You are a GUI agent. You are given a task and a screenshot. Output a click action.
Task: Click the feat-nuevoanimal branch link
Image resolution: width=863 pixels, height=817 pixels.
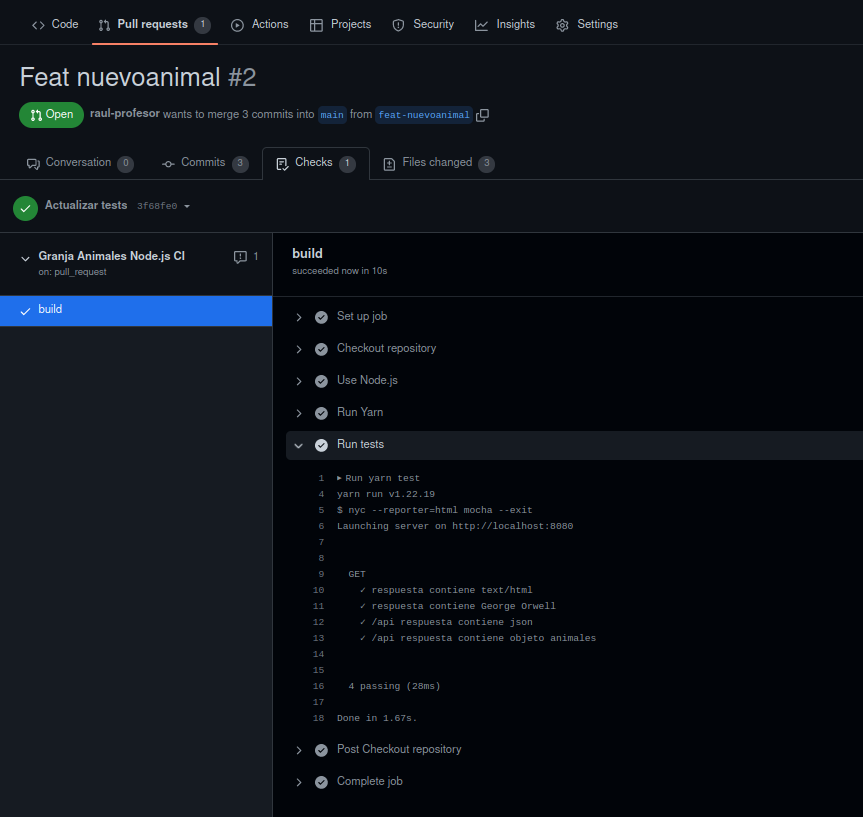point(423,115)
